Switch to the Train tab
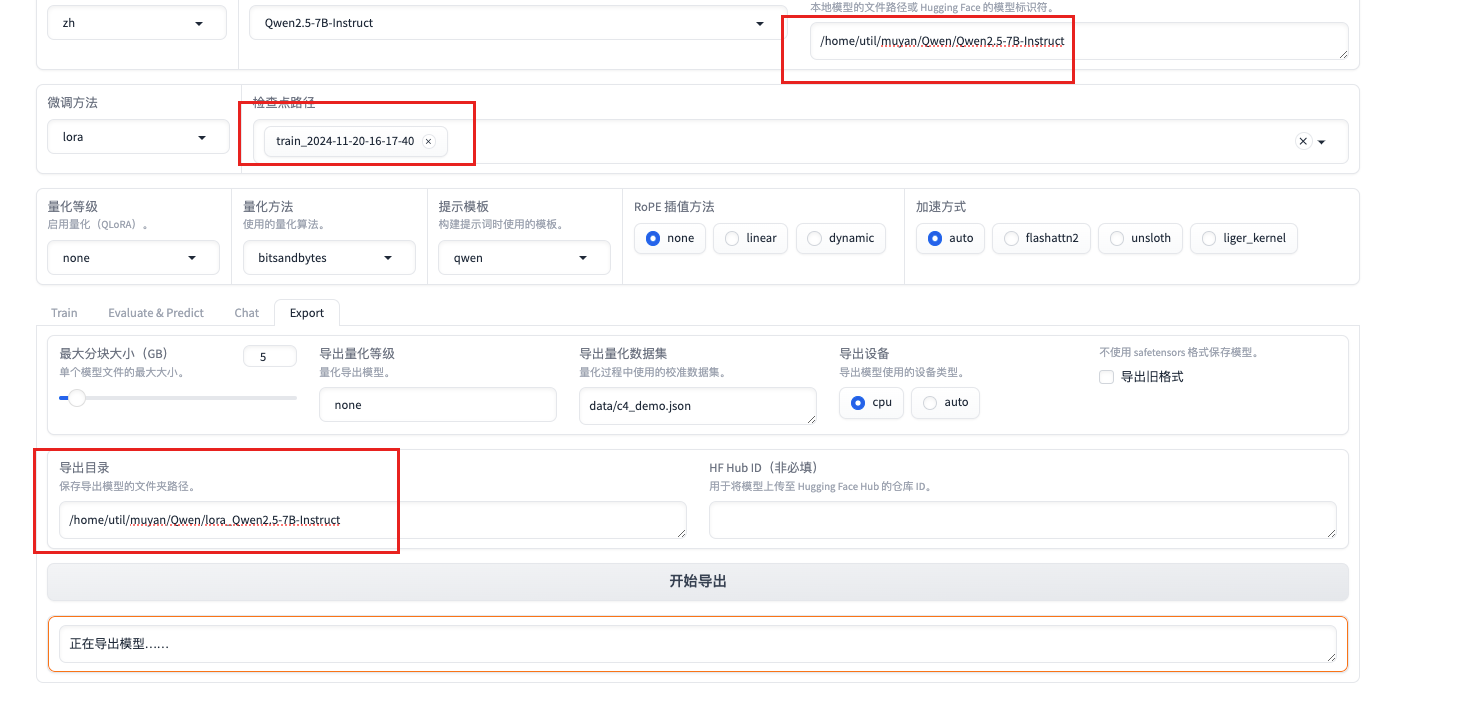1467x726 pixels. tap(64, 313)
